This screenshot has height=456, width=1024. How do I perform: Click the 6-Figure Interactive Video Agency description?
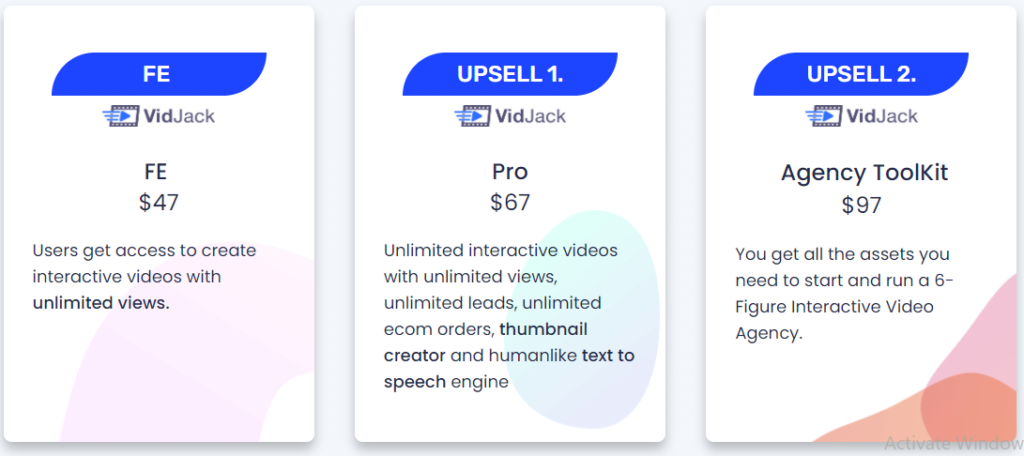pos(844,293)
